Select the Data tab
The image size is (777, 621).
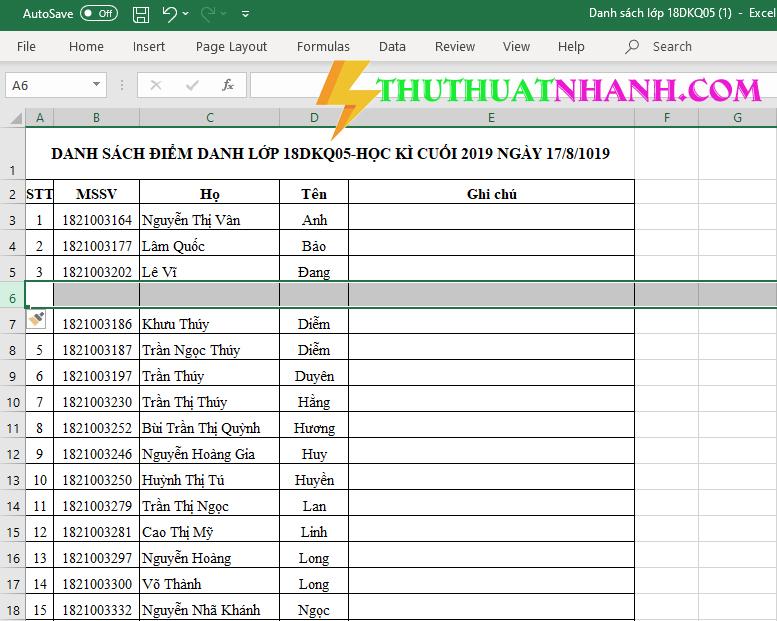click(x=392, y=47)
